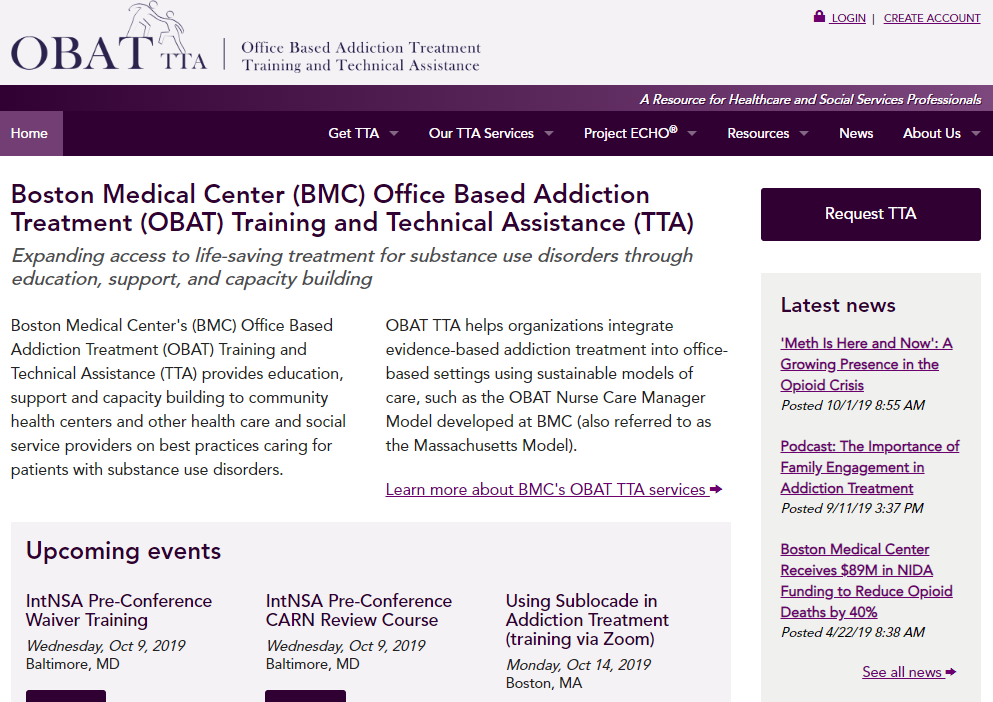
Task: Open Podcast: Importance of Family Engagement article
Action: point(870,468)
